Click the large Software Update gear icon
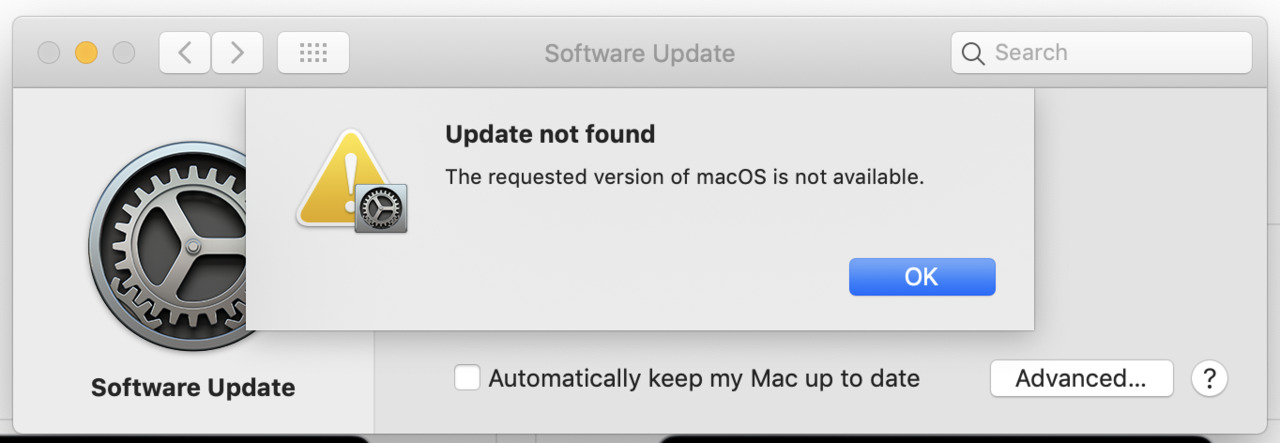The height and width of the screenshot is (443, 1280). tap(168, 247)
